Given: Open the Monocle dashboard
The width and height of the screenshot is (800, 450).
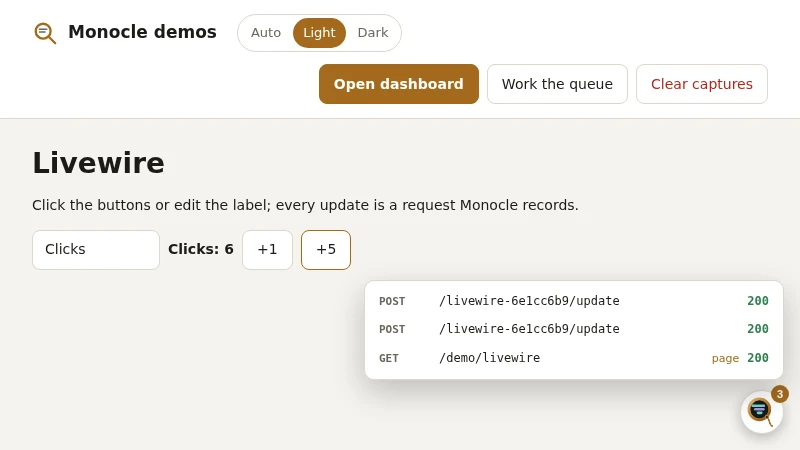Looking at the screenshot, I should tap(399, 84).
